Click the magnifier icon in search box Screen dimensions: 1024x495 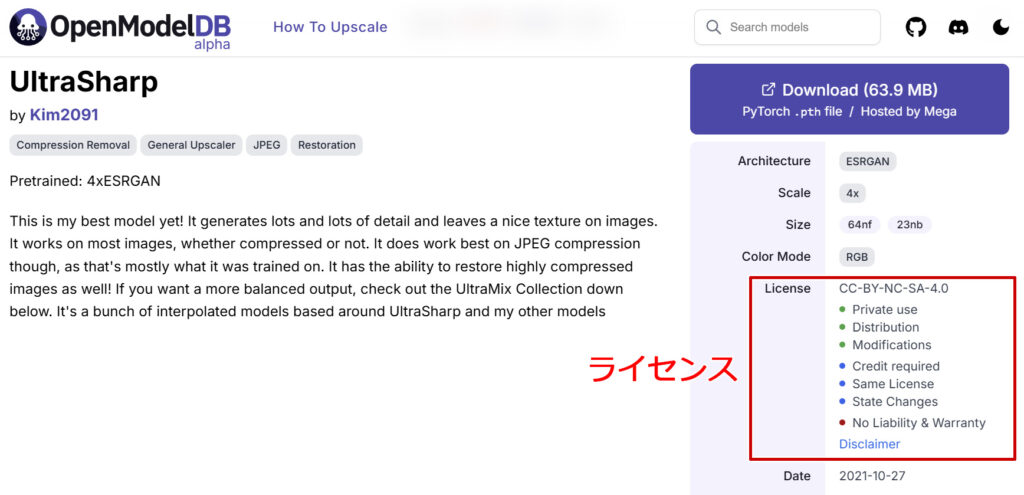pyautogui.click(x=713, y=27)
